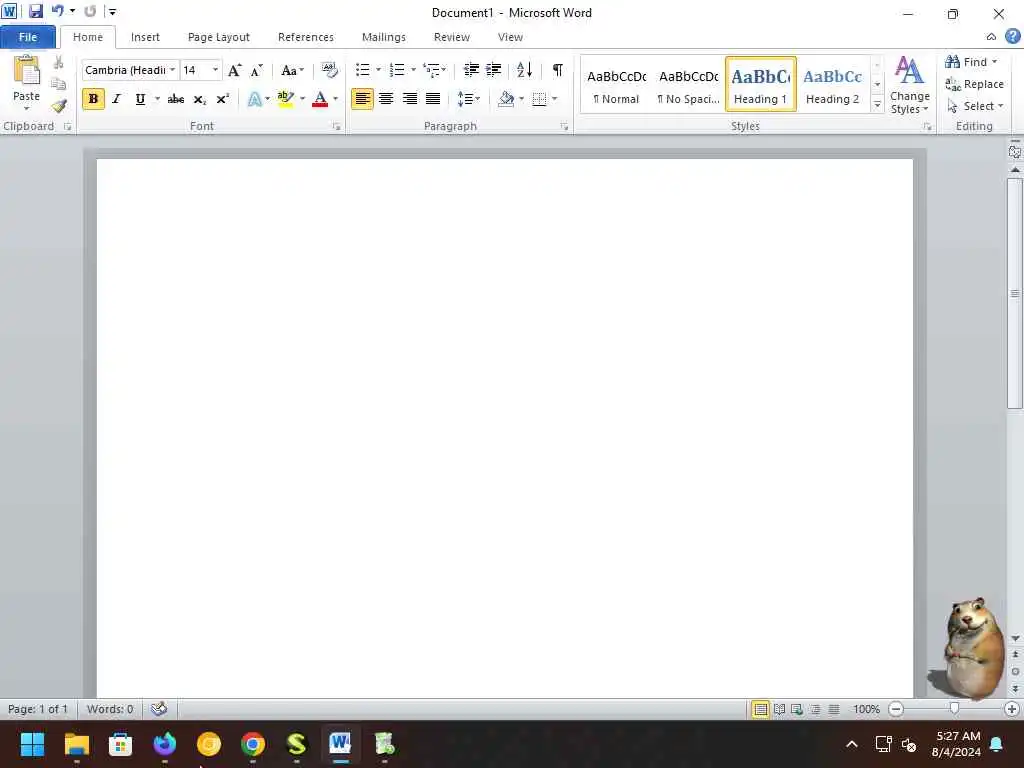The image size is (1024, 768).
Task: Switch to the Mailings tab
Action: click(384, 37)
